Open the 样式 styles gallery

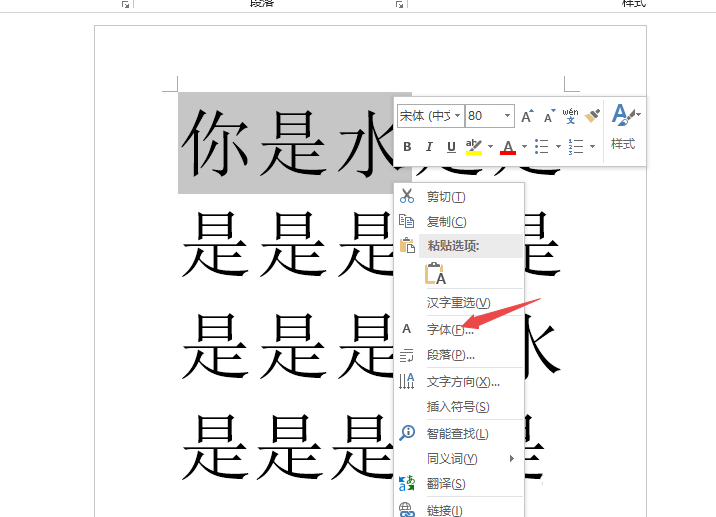pos(624,128)
